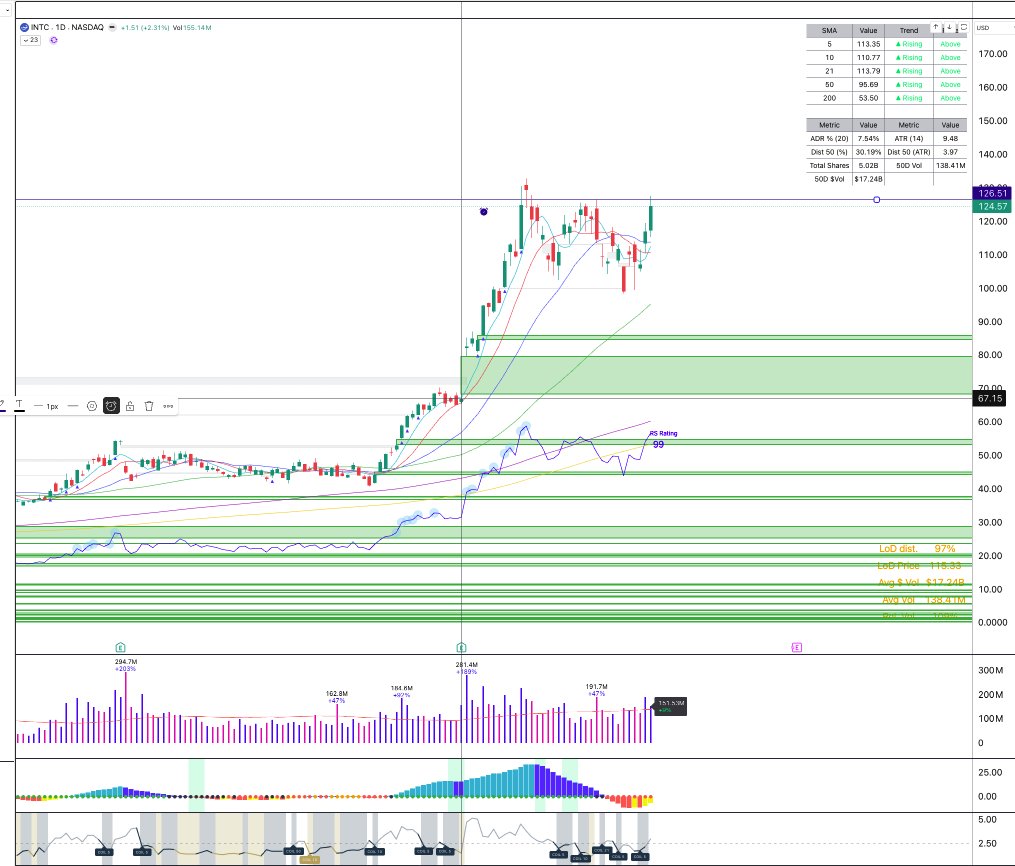Click the RS Rating 99 label
The height and width of the screenshot is (866, 1015).
point(663,439)
